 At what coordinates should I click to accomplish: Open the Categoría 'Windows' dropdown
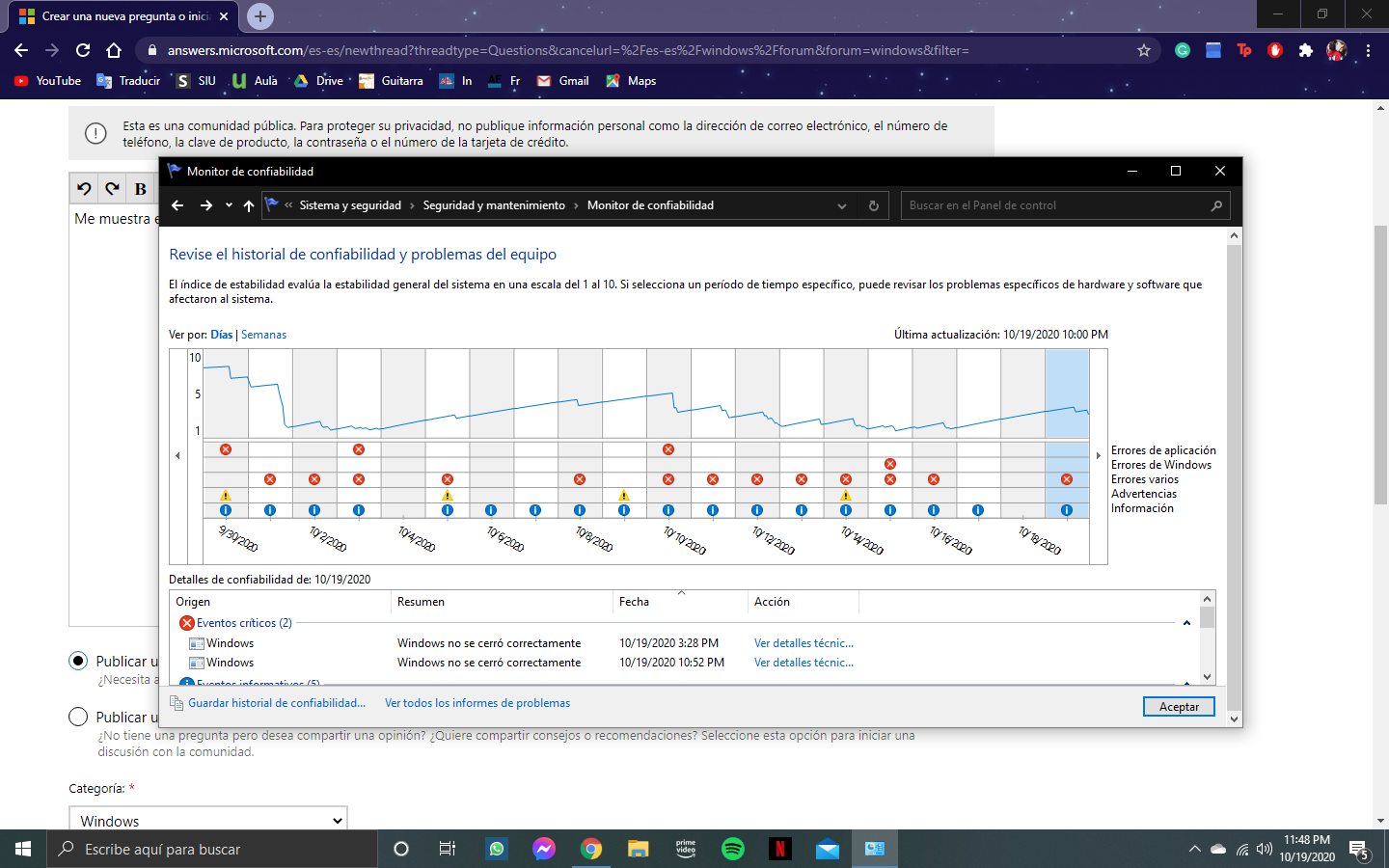click(x=207, y=820)
